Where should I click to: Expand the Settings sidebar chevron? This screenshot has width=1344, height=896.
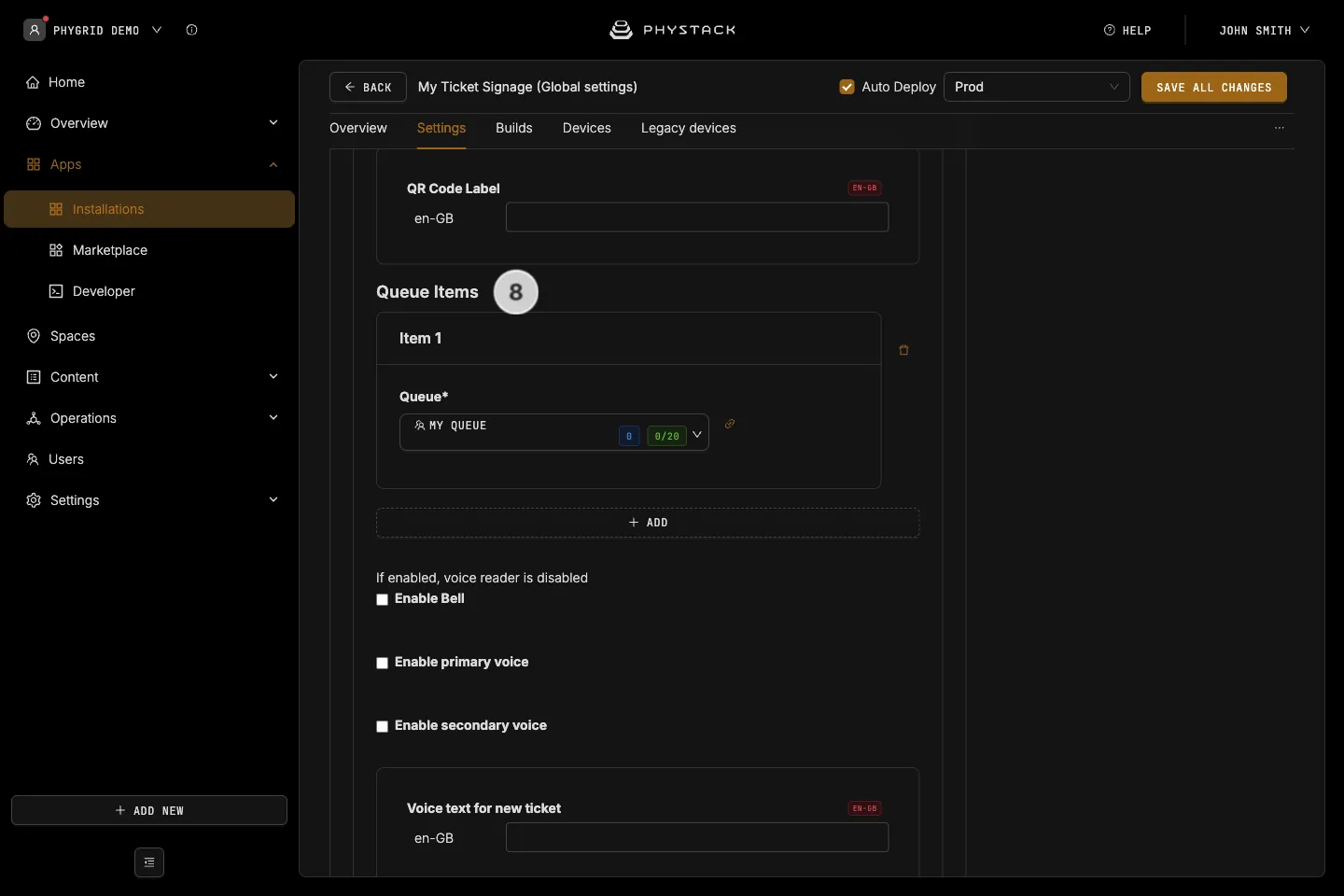click(273, 500)
